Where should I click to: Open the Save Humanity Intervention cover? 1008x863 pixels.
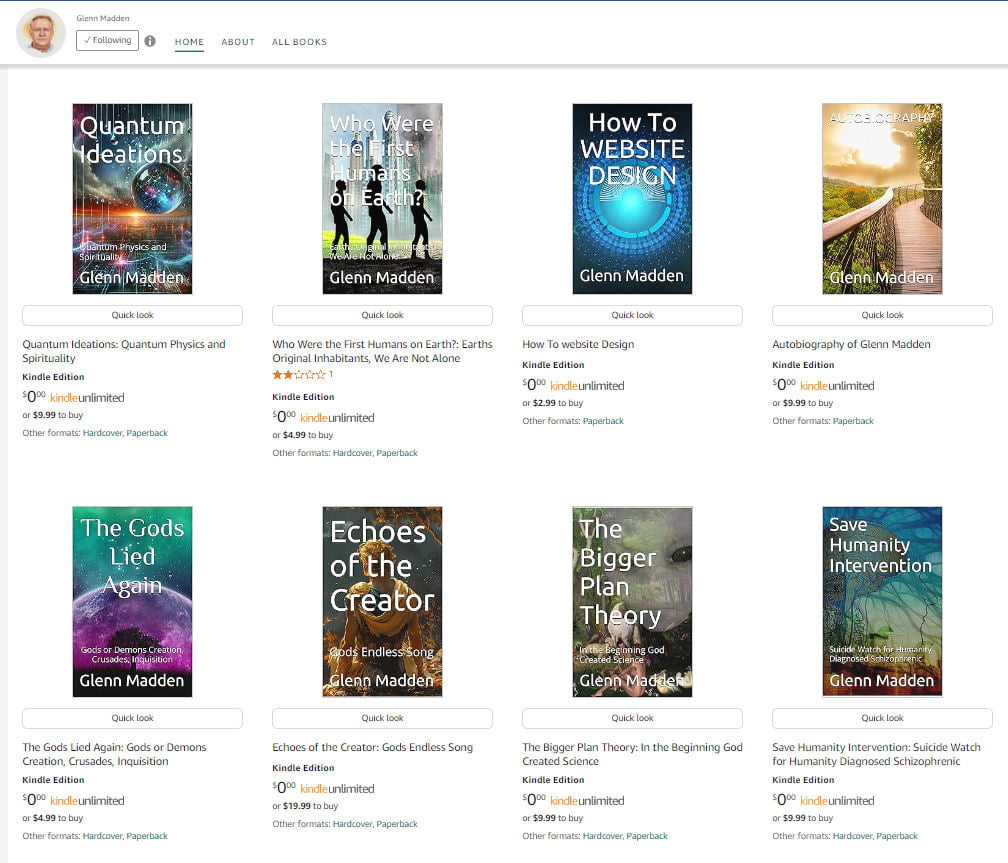coord(881,601)
